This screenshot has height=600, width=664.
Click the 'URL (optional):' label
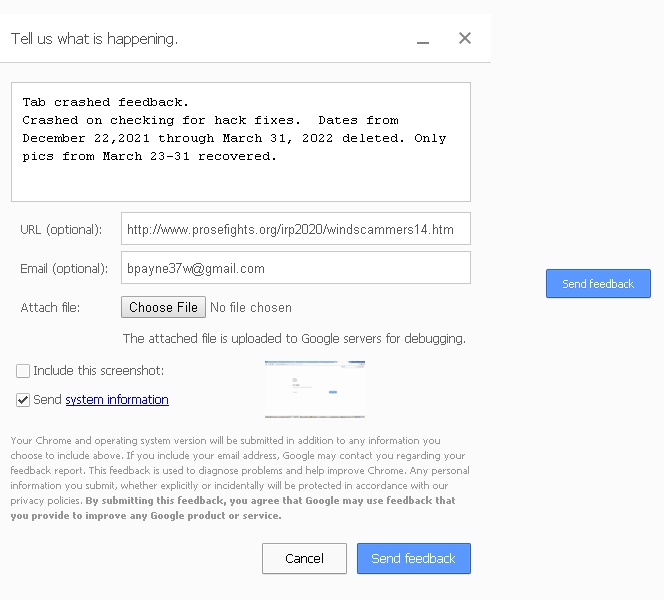61,229
